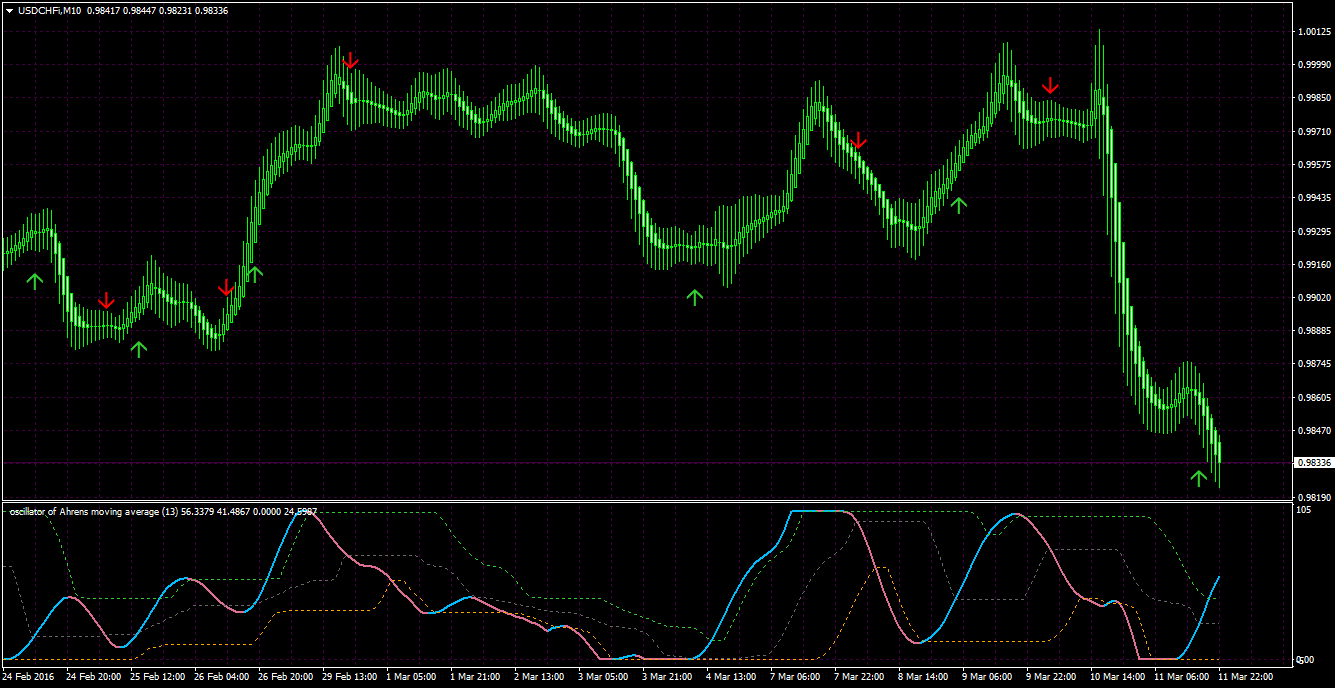1335x688 pixels.
Task: Click the 0.98190 price axis label
Action: click(x=1313, y=497)
